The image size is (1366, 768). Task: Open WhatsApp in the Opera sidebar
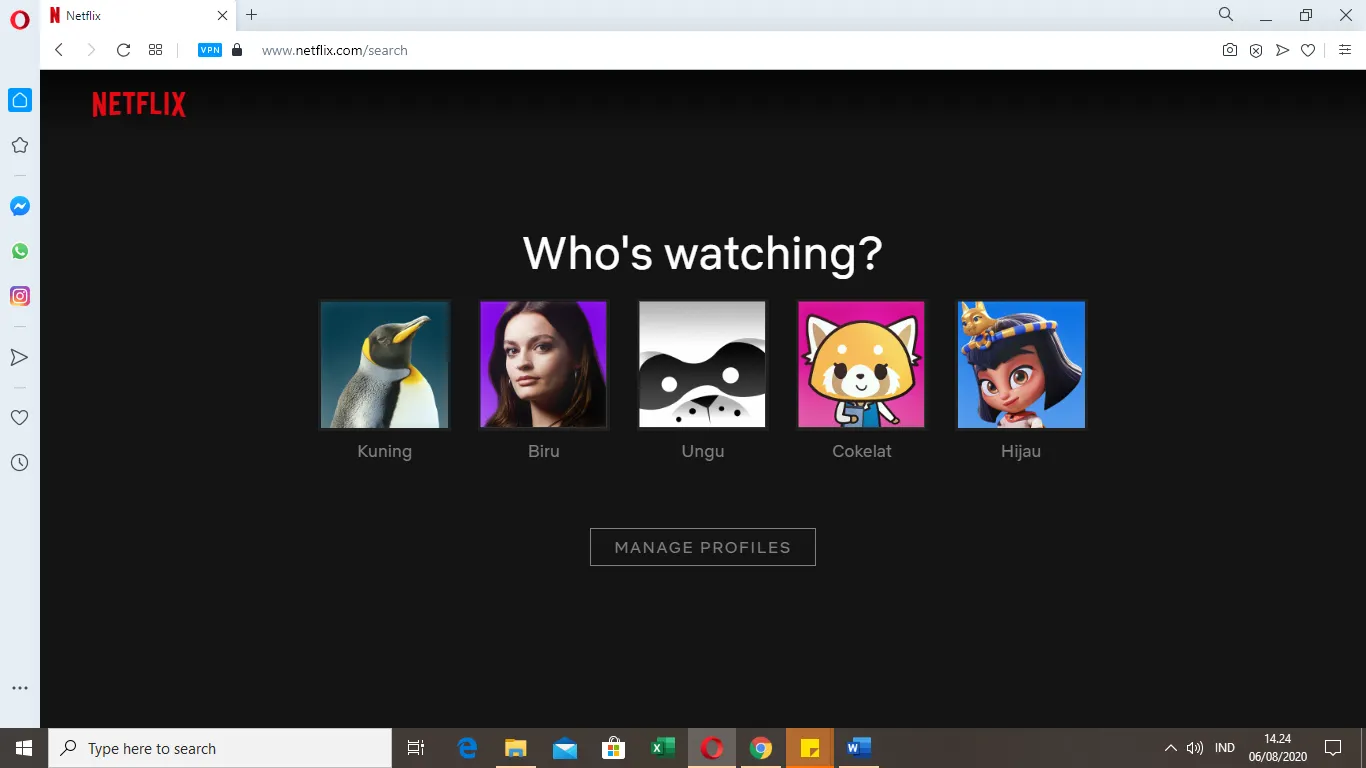tap(20, 251)
